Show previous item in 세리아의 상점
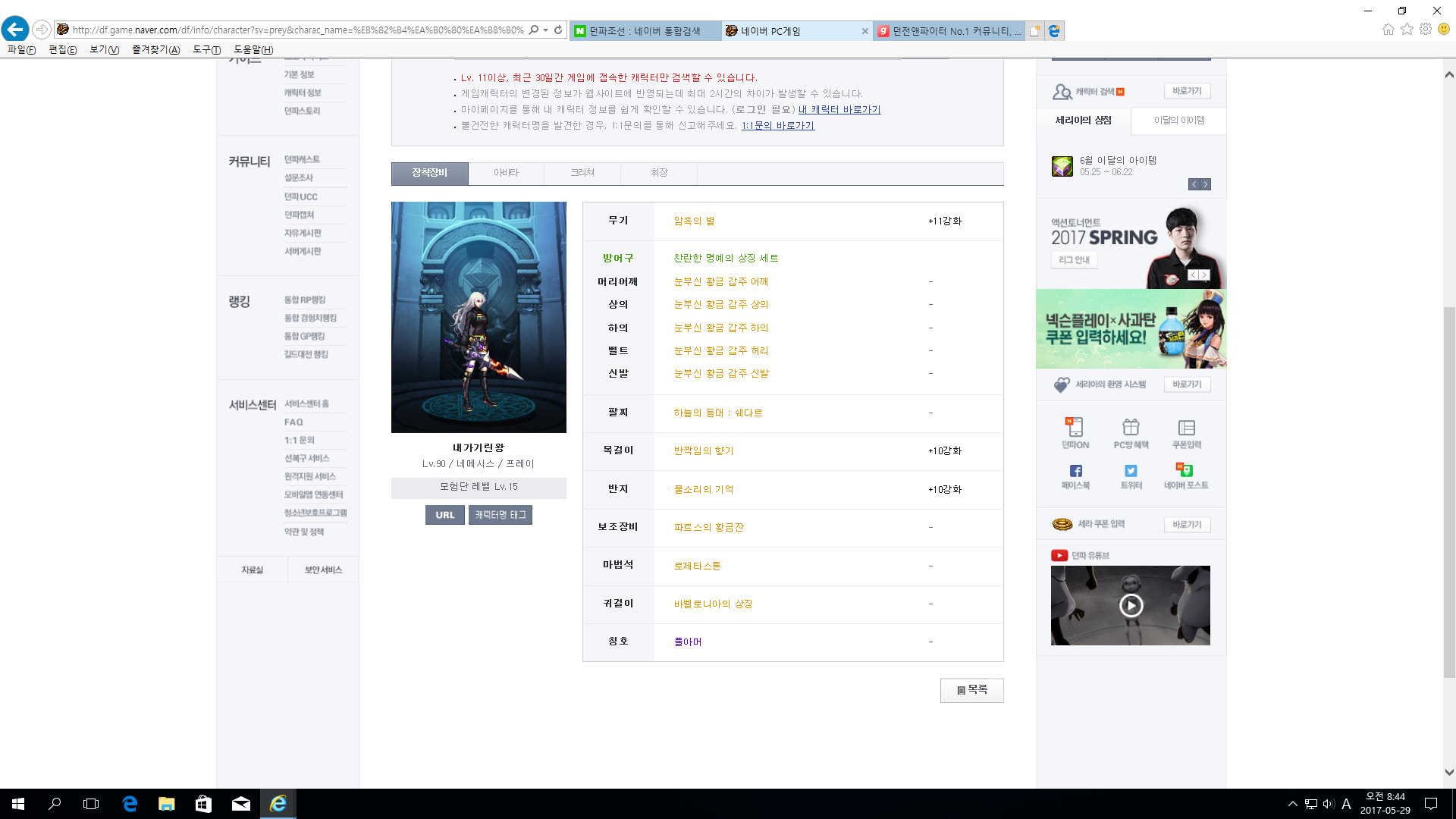The height and width of the screenshot is (819, 1456). 1194,184
